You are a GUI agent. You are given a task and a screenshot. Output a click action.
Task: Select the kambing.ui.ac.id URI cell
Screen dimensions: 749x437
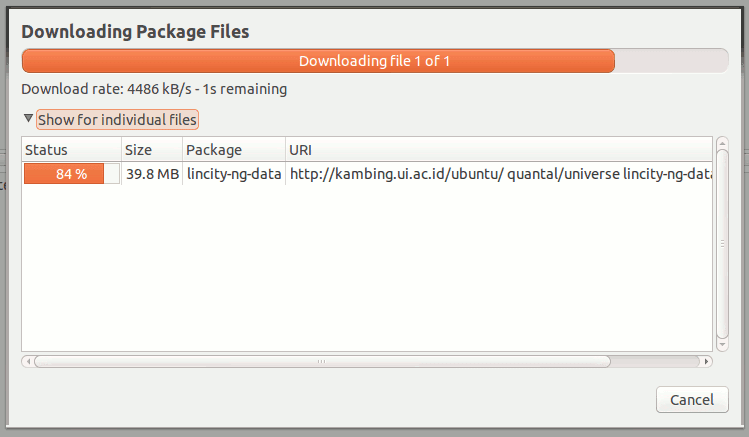498,174
